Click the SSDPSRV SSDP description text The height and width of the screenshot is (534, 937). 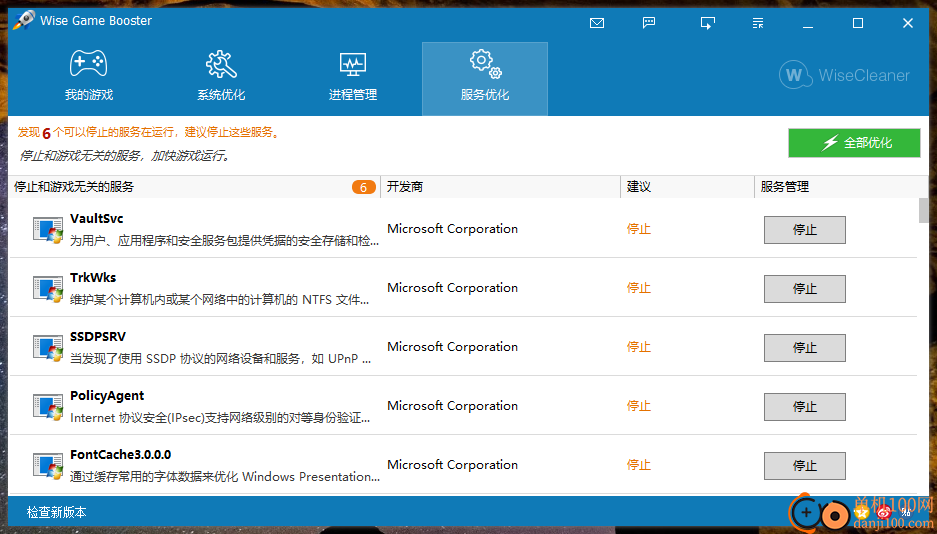pyautogui.click(x=221, y=359)
